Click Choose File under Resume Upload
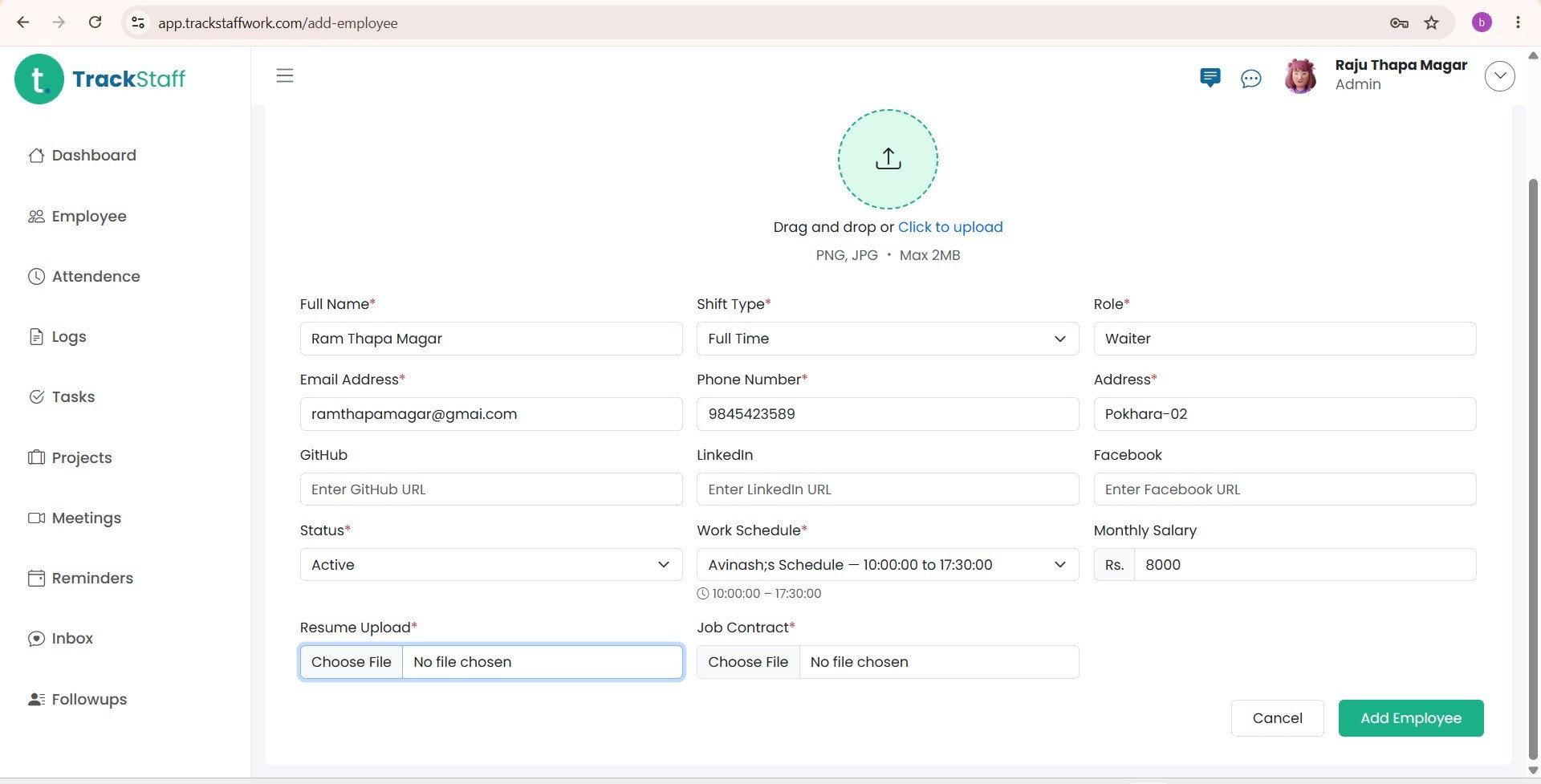Image resolution: width=1541 pixels, height=784 pixels. point(352,662)
